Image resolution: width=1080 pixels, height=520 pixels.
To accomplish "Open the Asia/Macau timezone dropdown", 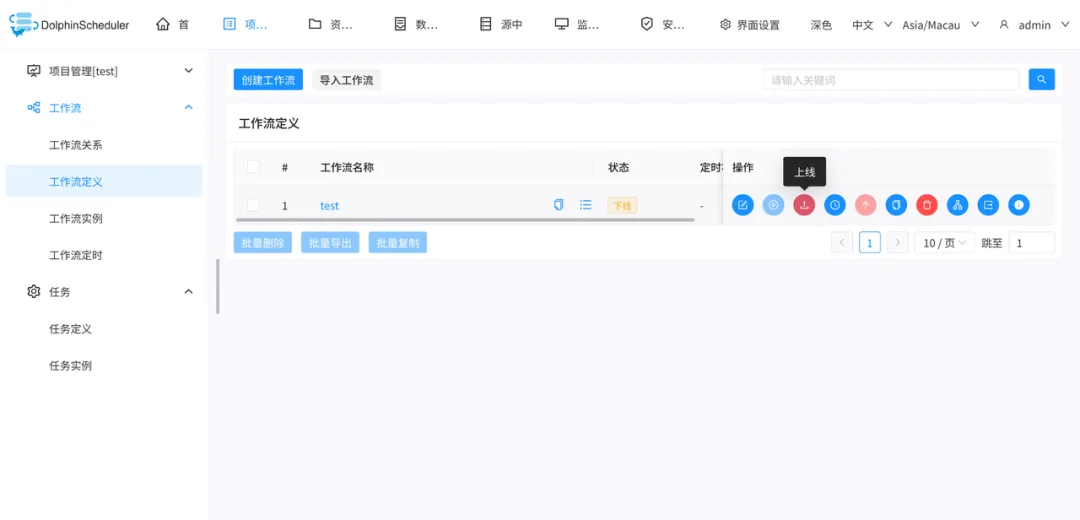I will coord(940,25).
